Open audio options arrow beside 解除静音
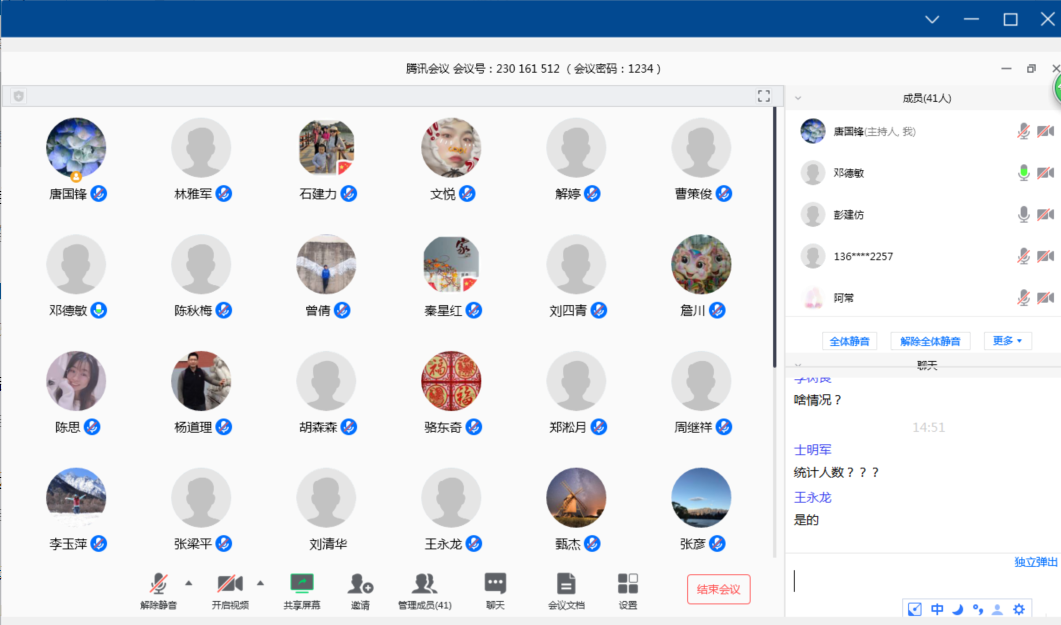Screen dimensions: 1061x625 189,582
